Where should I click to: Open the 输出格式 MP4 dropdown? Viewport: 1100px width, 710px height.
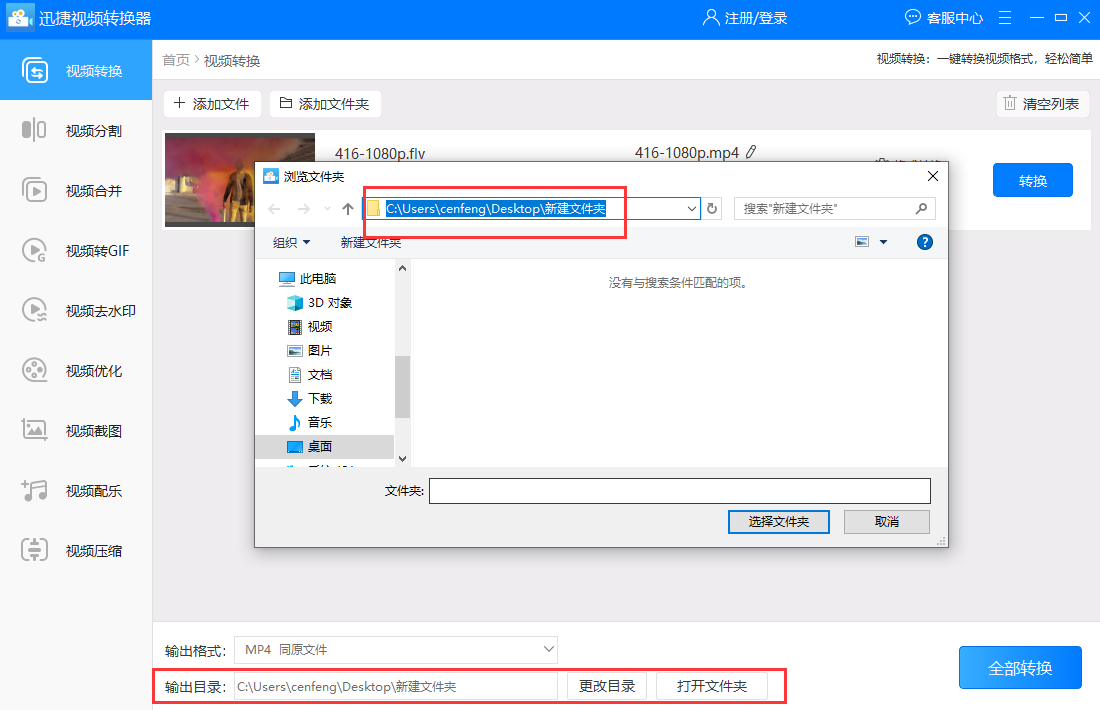click(x=396, y=650)
